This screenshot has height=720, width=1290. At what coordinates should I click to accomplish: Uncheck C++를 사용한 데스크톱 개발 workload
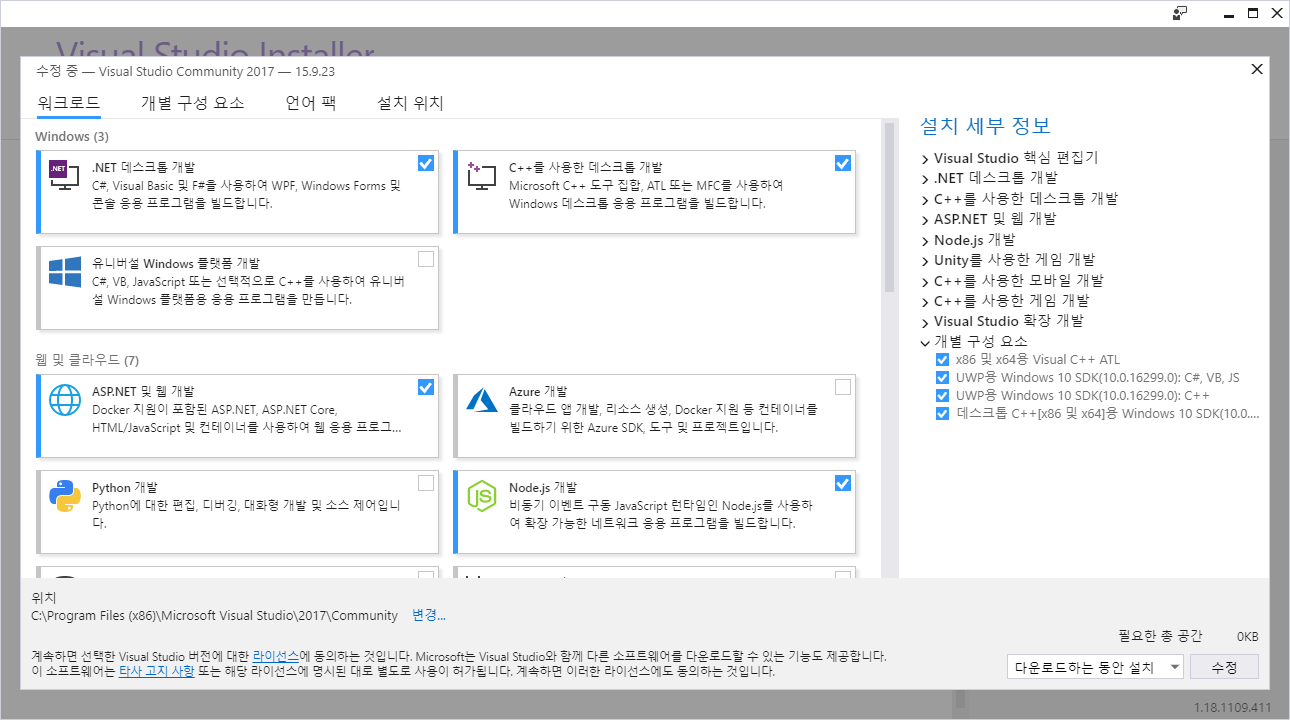[x=843, y=163]
